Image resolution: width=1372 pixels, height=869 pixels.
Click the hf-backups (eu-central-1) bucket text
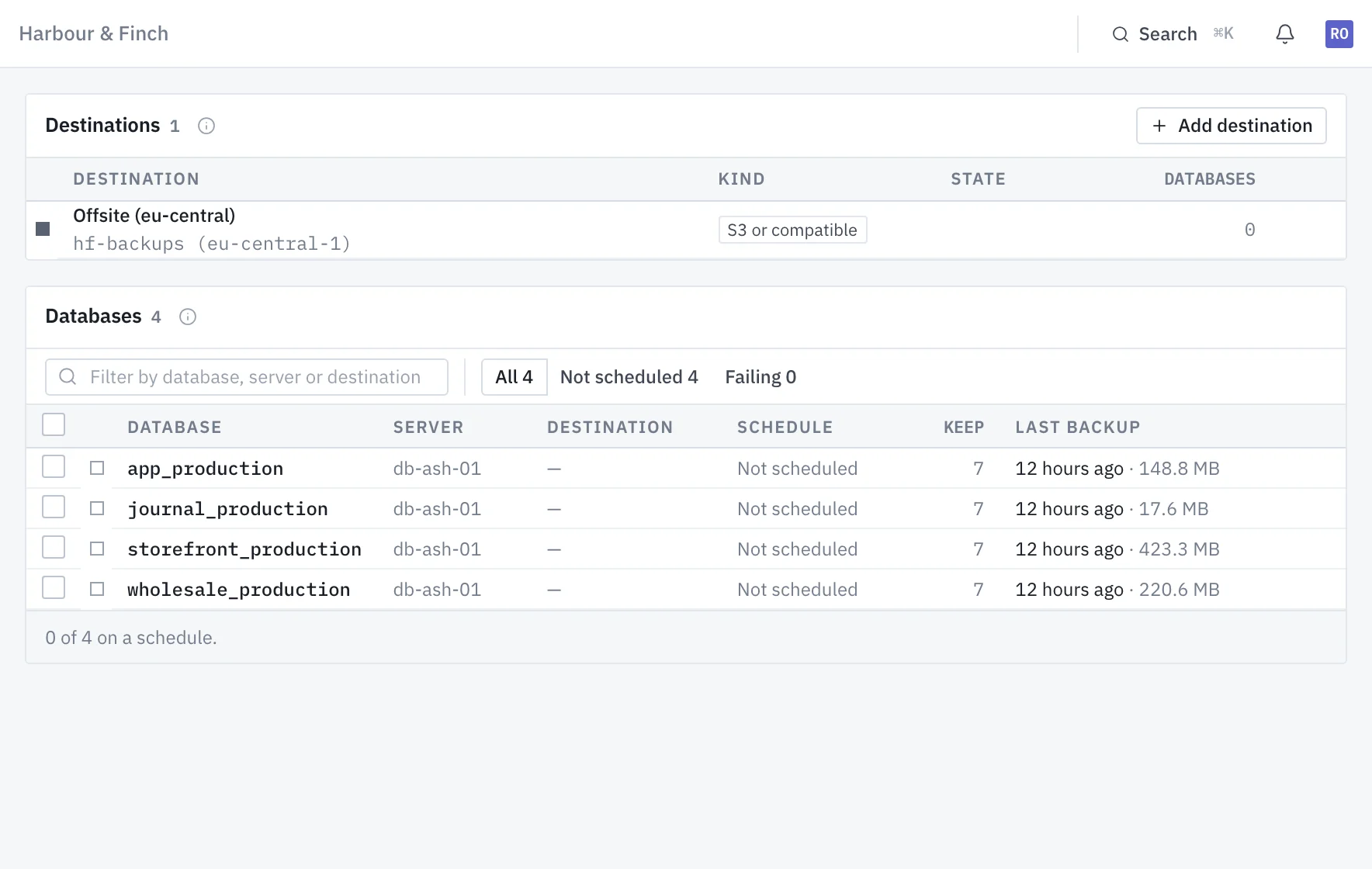(212, 244)
